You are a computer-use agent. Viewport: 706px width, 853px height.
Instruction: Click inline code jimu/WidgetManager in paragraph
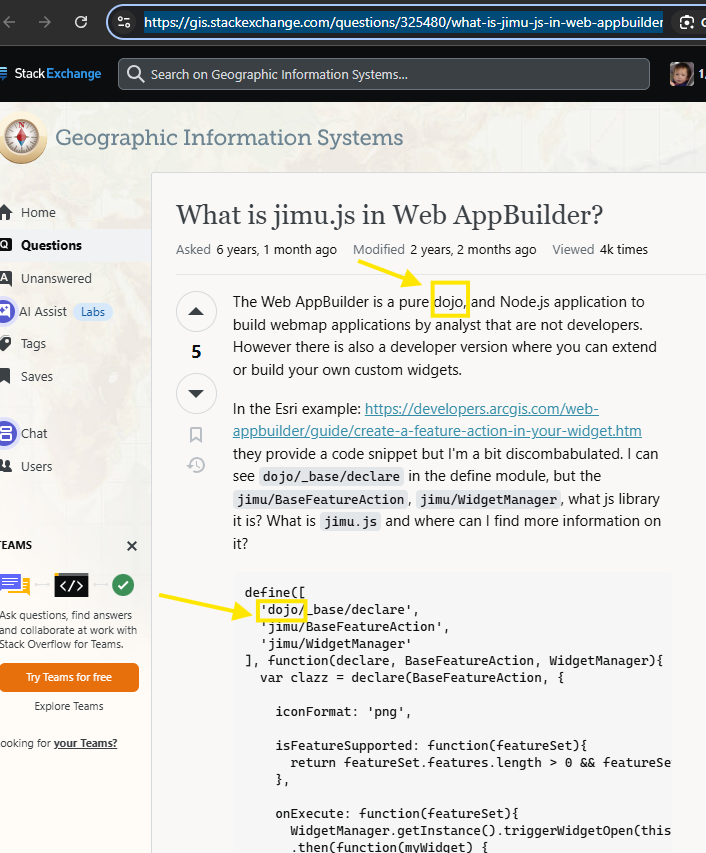coord(488,499)
